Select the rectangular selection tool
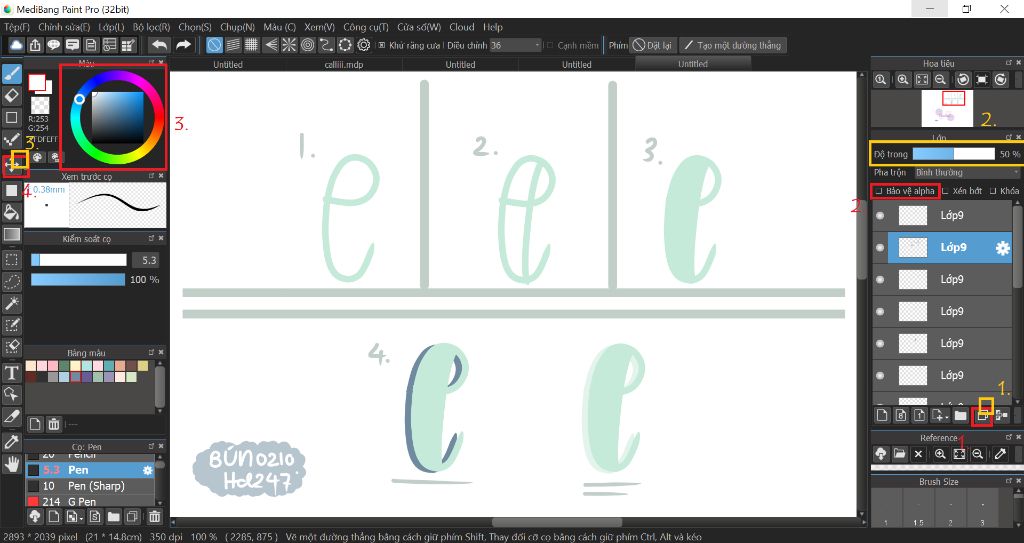This screenshot has height=543, width=1024. click(11, 259)
